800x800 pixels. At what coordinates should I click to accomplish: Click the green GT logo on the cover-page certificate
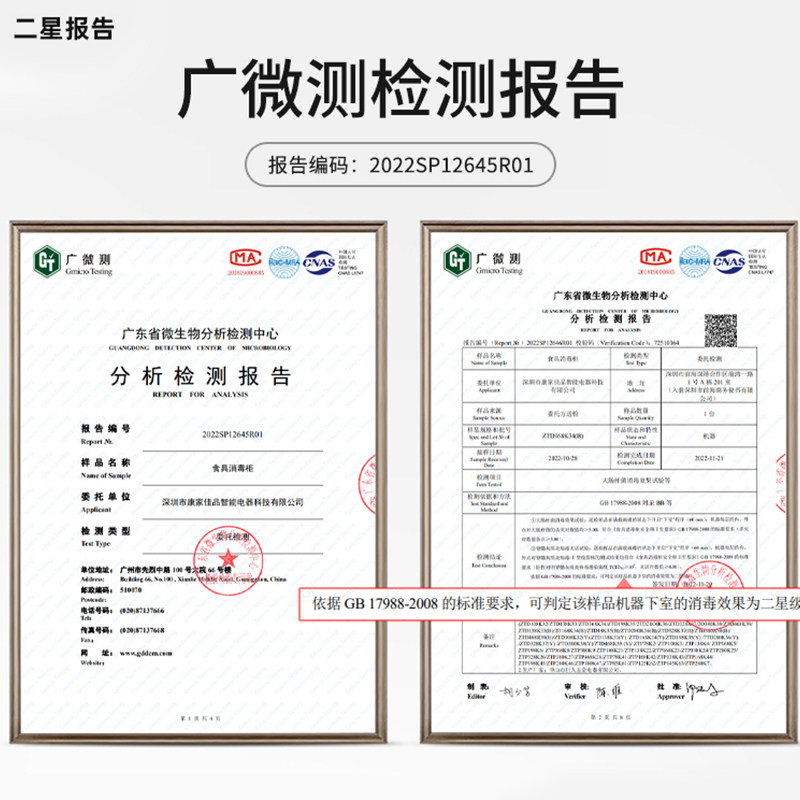[x=47, y=261]
